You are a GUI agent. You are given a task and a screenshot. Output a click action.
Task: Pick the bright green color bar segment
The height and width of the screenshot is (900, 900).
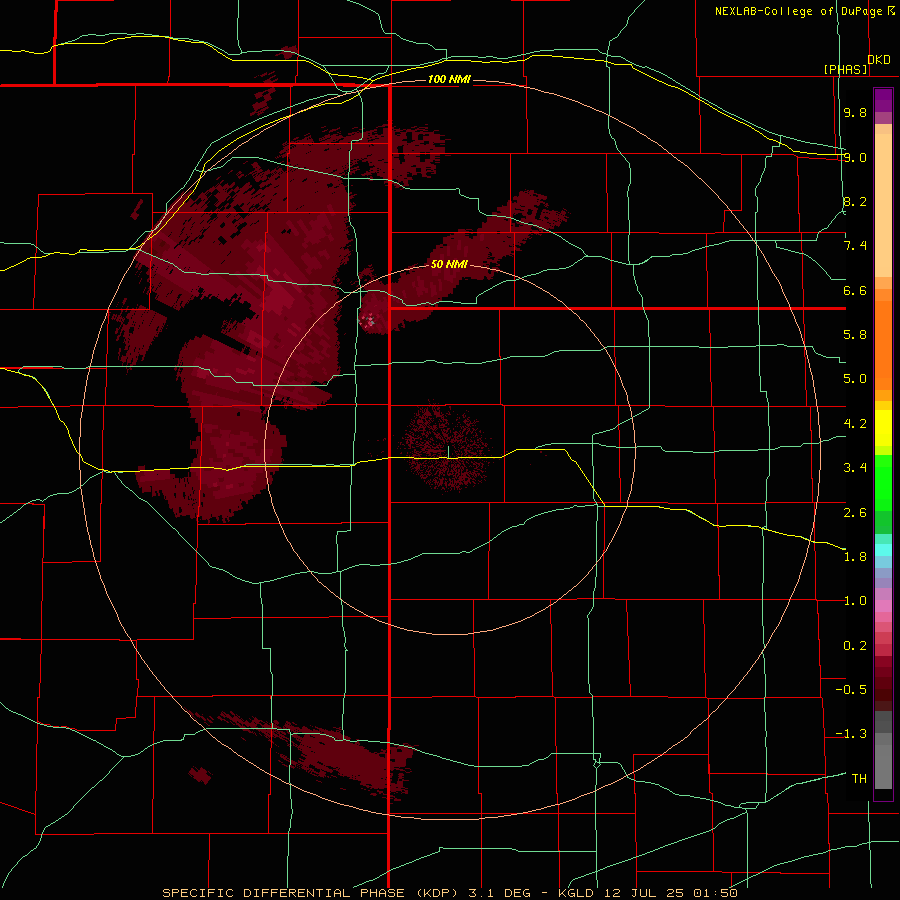tap(883, 482)
